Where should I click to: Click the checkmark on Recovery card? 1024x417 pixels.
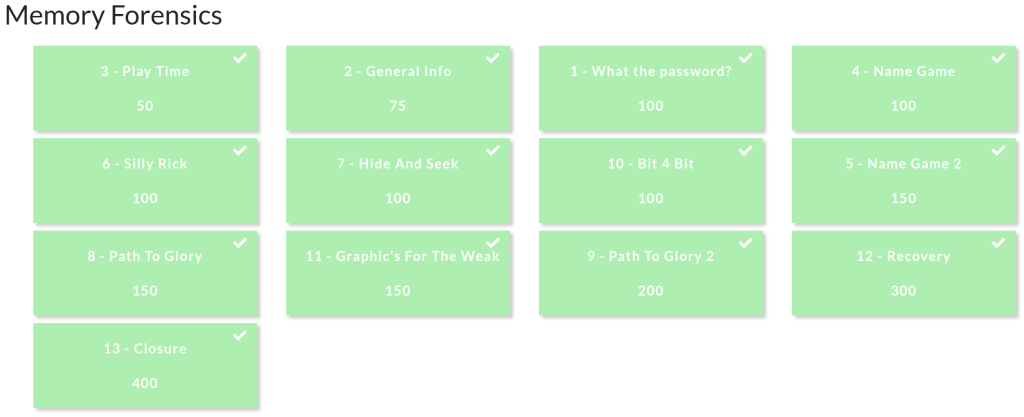point(998,243)
